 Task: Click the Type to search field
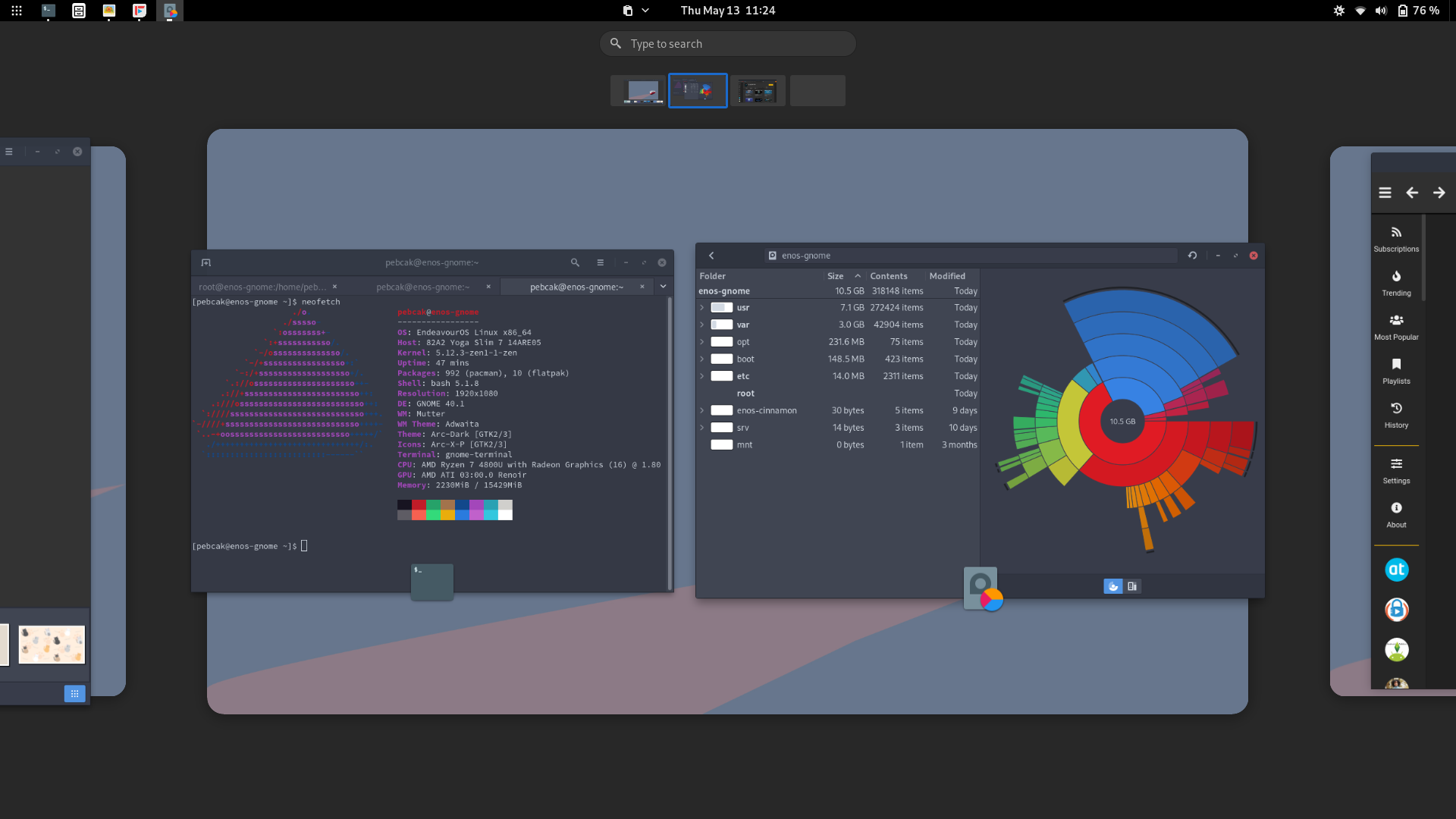[x=726, y=43]
